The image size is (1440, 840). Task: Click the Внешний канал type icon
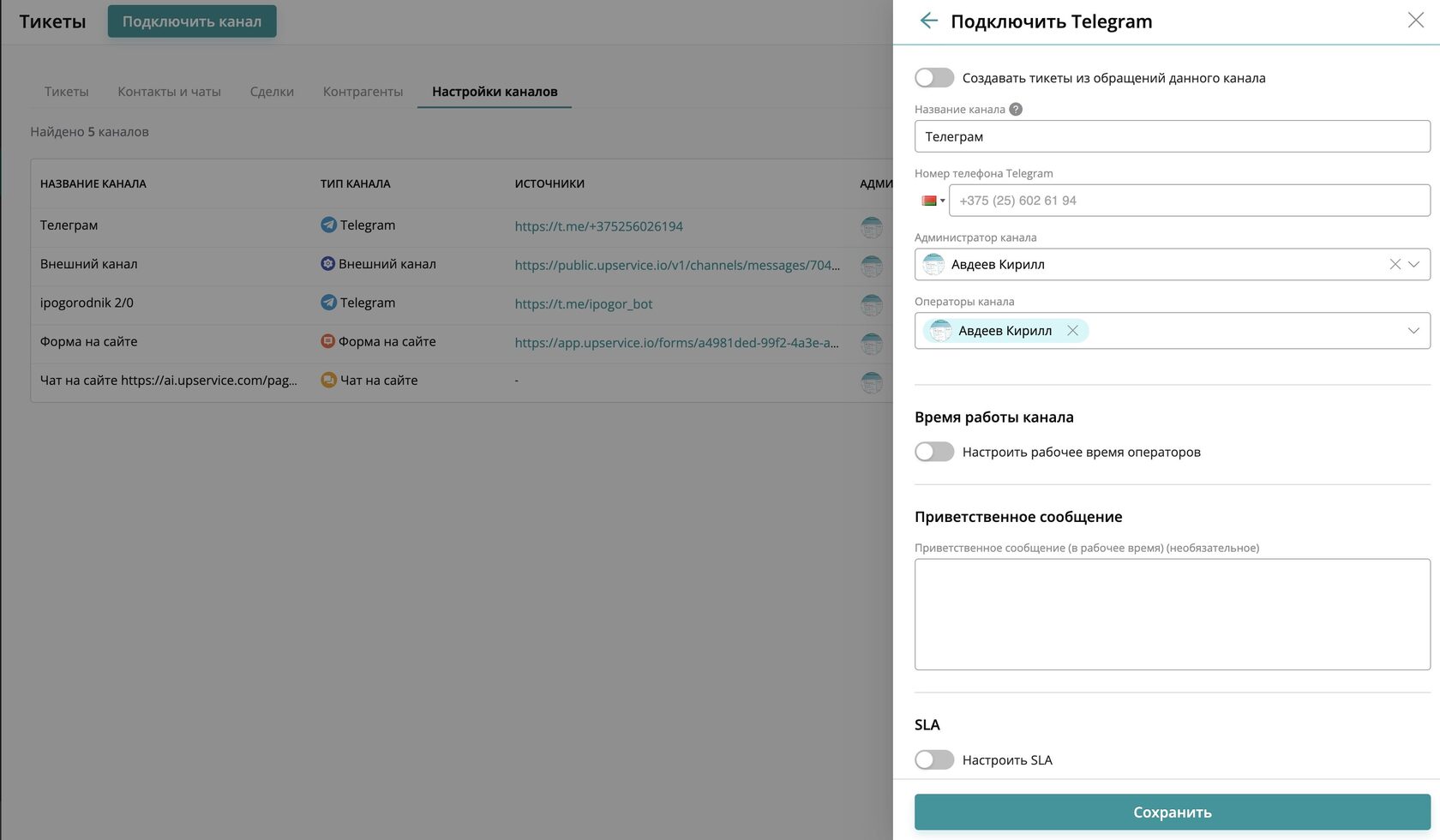pos(327,264)
